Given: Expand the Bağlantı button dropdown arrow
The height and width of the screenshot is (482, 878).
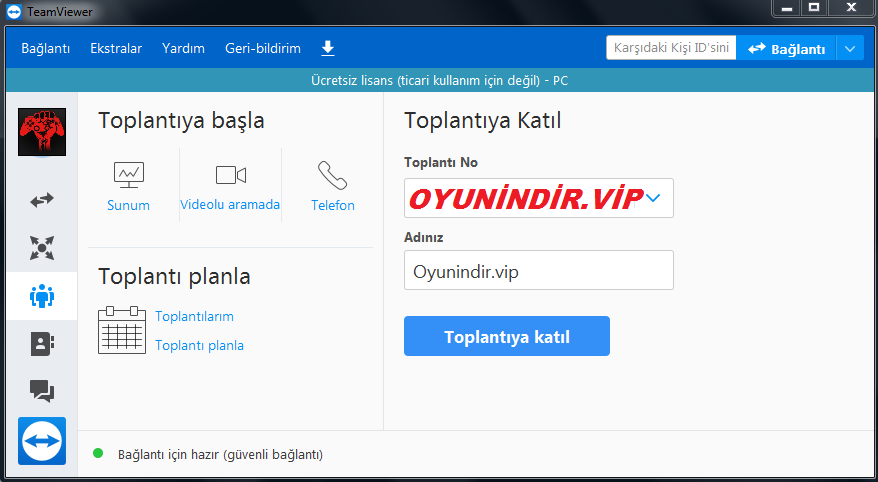Looking at the screenshot, I should pyautogui.click(x=850, y=48).
